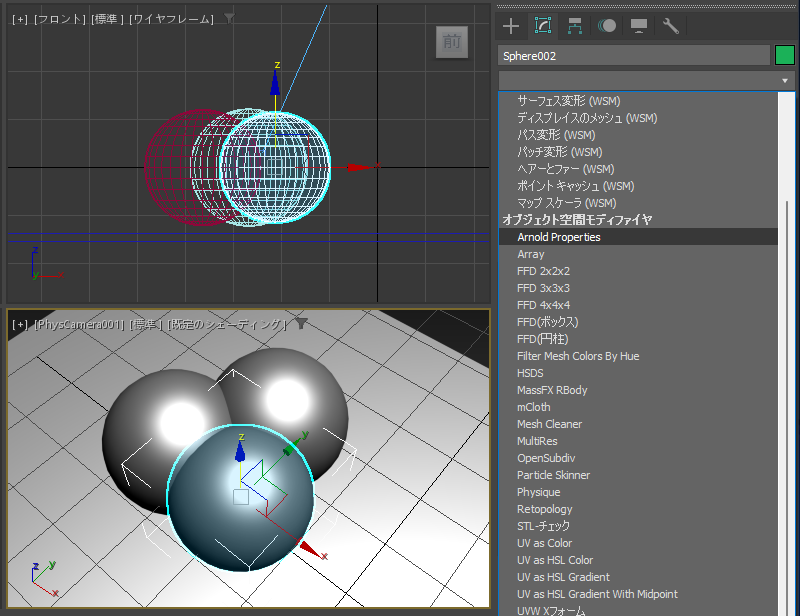Viewport: 800px width, 616px height.
Task: Click the Front viewport cube face
Action: click(x=452, y=42)
